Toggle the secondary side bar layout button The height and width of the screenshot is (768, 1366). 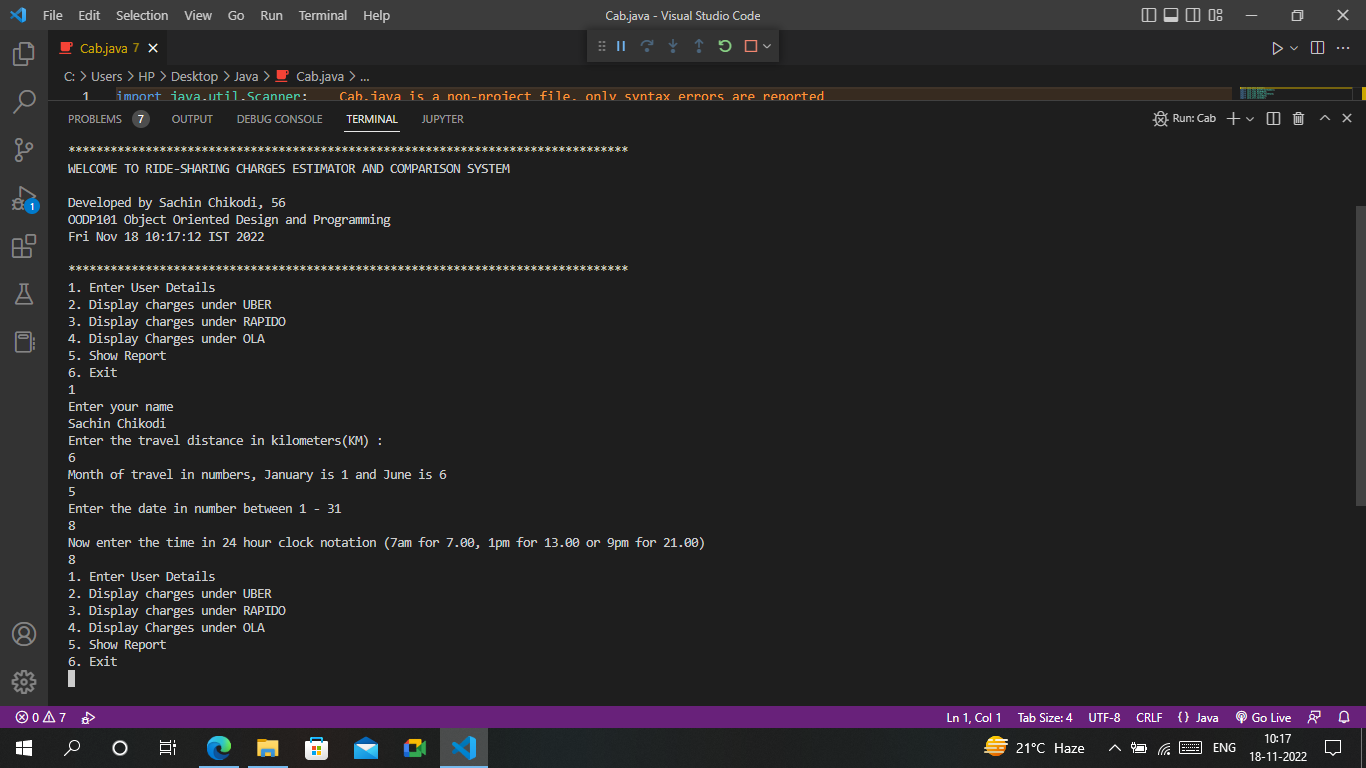[1193, 15]
